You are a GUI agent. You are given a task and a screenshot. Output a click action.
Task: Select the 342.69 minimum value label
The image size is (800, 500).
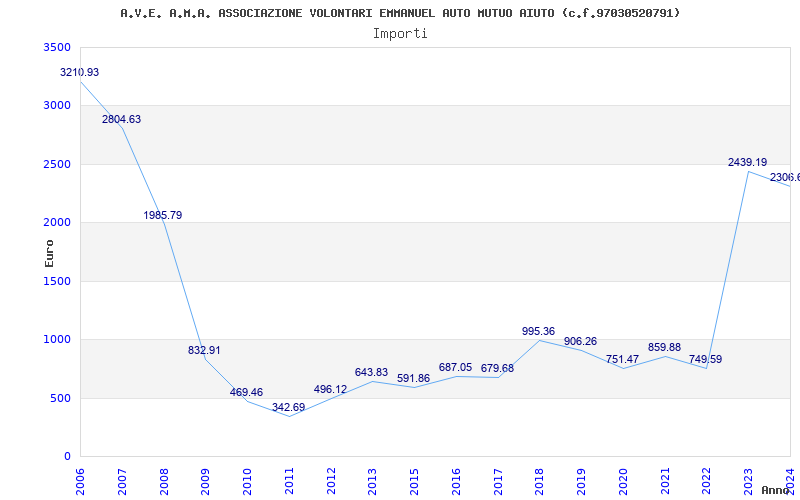point(288,407)
